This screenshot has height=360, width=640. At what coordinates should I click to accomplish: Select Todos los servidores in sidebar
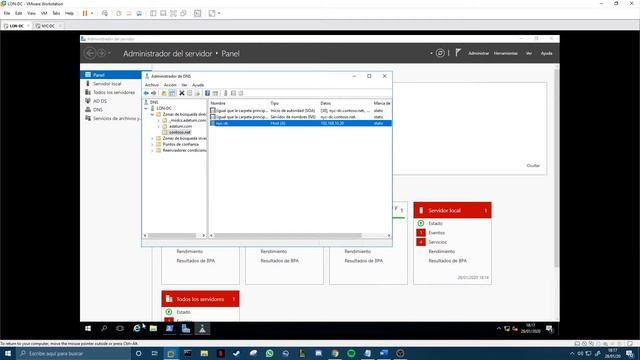coord(114,92)
